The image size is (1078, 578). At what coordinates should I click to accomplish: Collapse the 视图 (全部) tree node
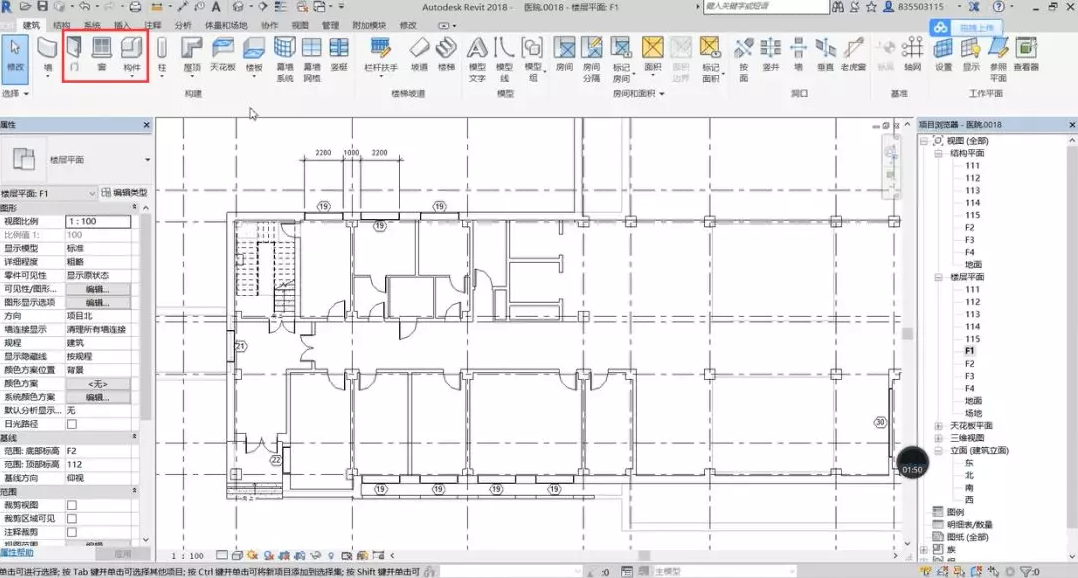924,141
